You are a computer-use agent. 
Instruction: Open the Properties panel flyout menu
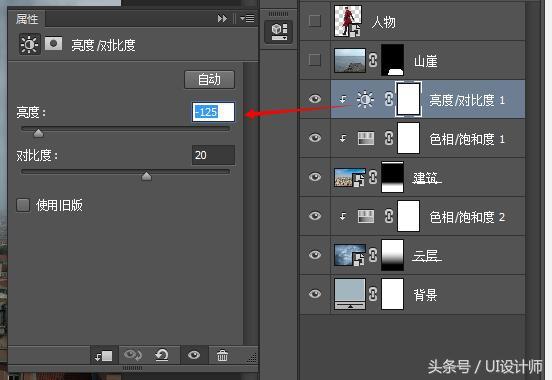tap(247, 18)
